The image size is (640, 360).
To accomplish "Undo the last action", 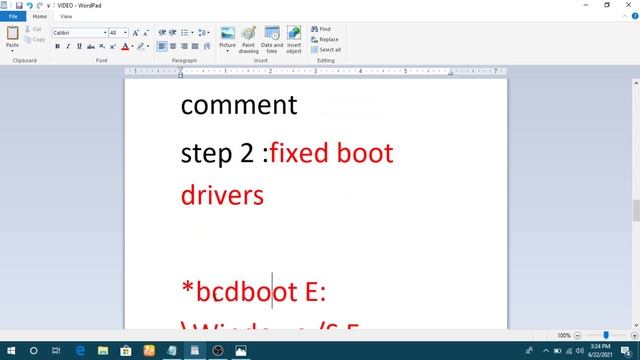I will pos(29,6).
